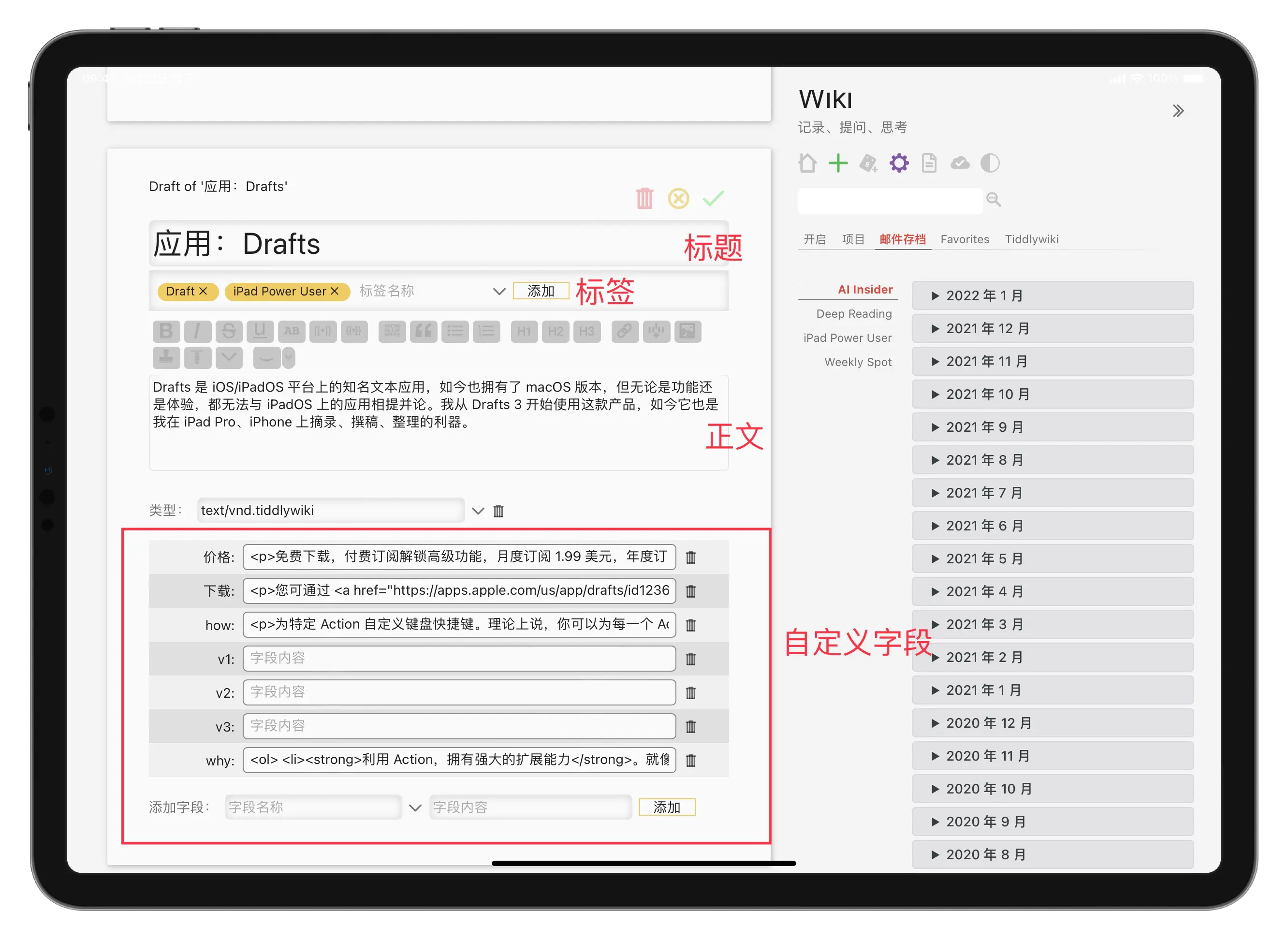1288x940 pixels.
Task: Insert a picture via image icon
Action: click(687, 331)
